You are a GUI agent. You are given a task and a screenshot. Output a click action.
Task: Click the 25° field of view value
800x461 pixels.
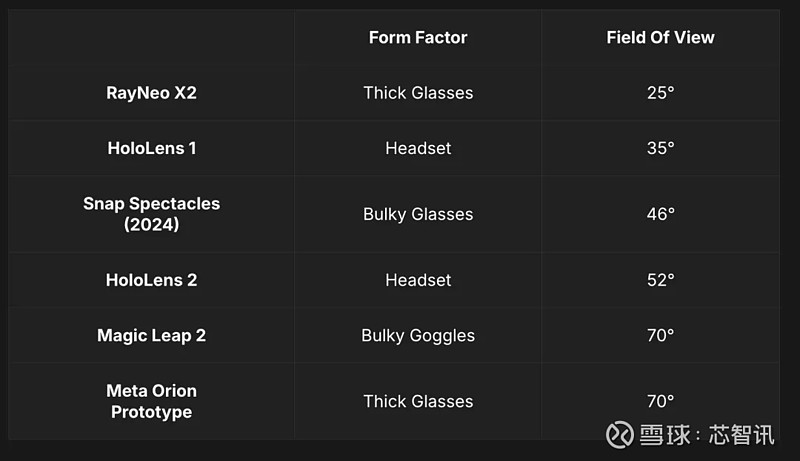pyautogui.click(x=660, y=93)
